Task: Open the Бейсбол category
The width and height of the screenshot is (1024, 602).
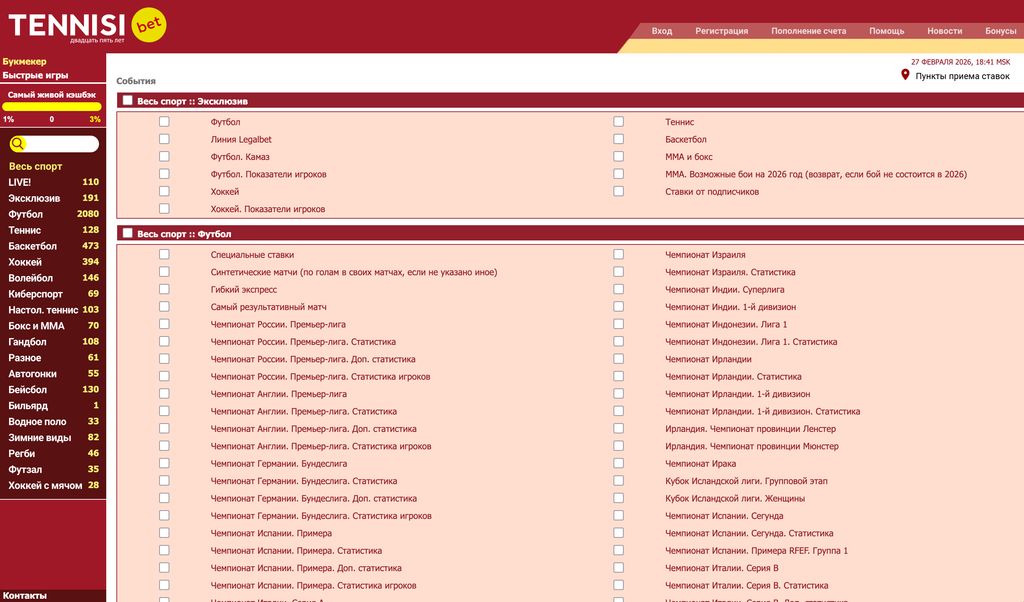Action: (x=53, y=389)
